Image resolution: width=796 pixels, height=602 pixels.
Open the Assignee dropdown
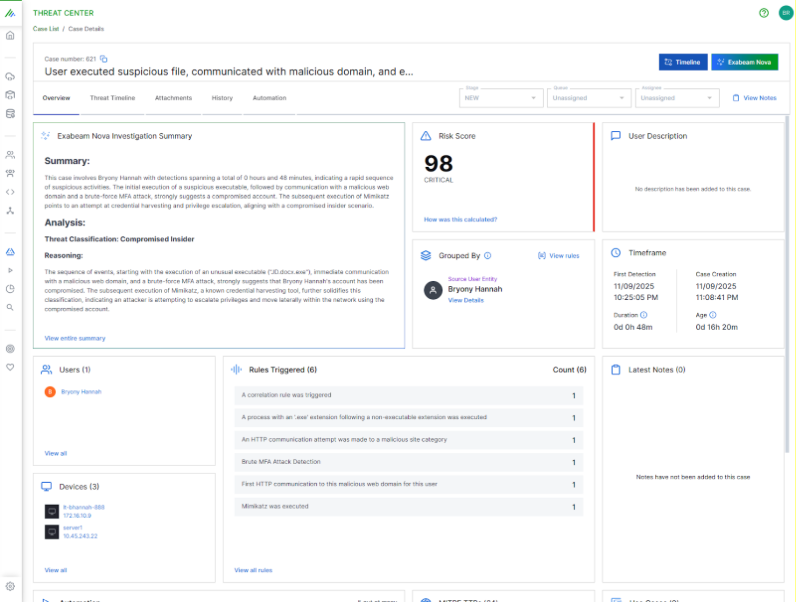coord(677,98)
